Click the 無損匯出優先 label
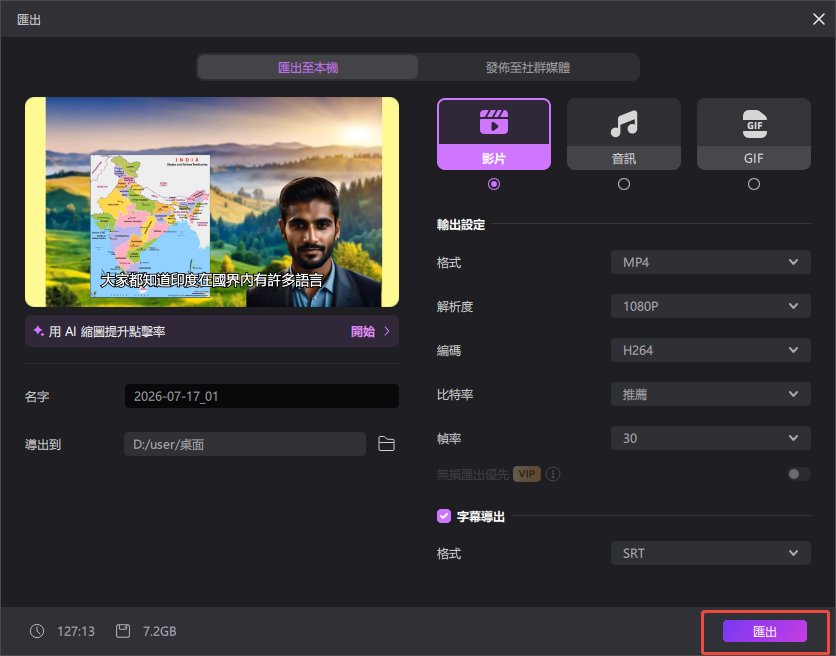 [x=472, y=474]
